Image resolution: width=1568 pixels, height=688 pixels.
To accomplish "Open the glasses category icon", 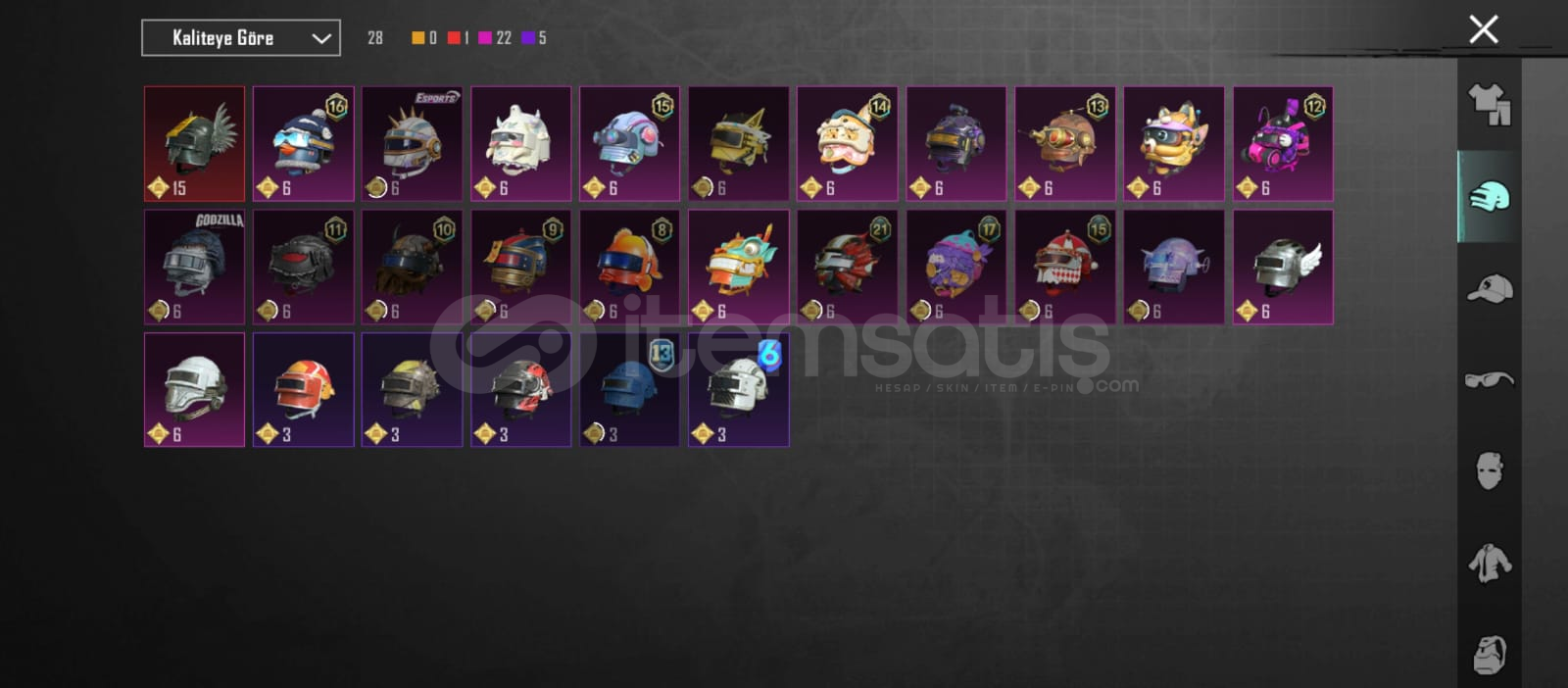I will [1489, 379].
